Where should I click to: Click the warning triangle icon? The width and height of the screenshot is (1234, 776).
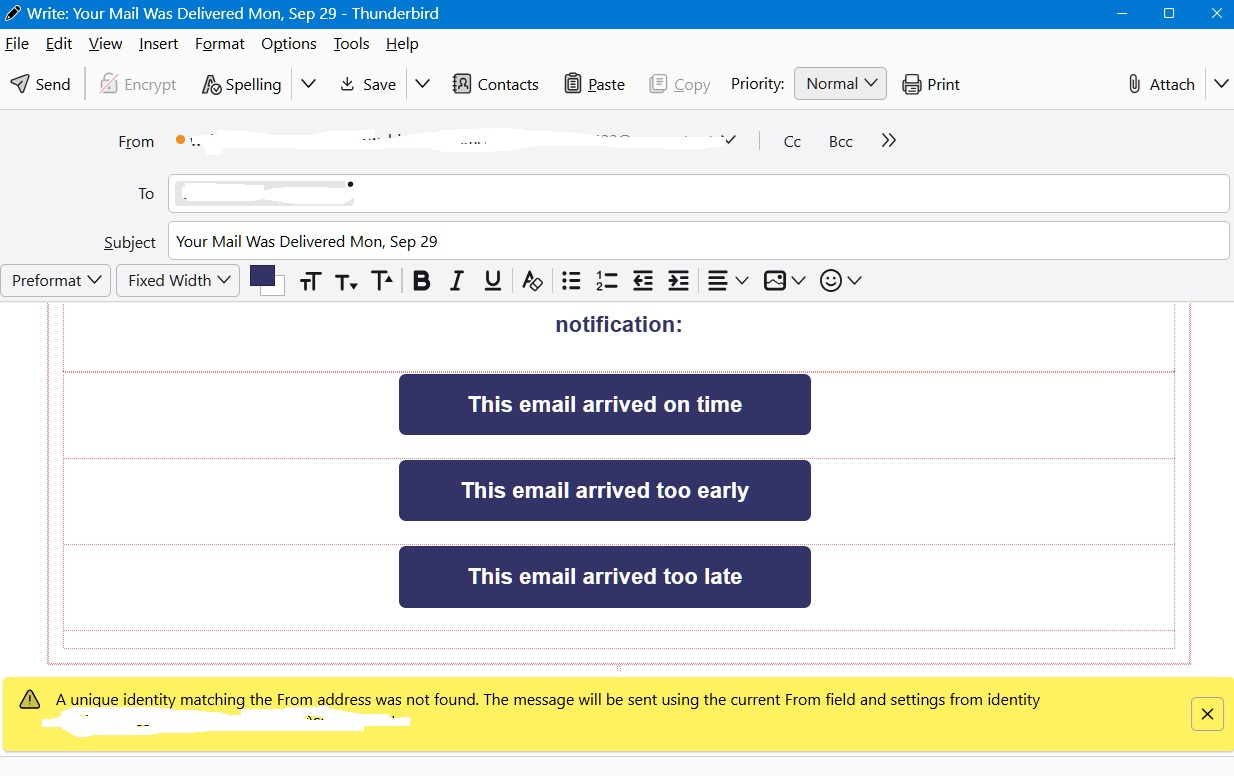click(30, 699)
